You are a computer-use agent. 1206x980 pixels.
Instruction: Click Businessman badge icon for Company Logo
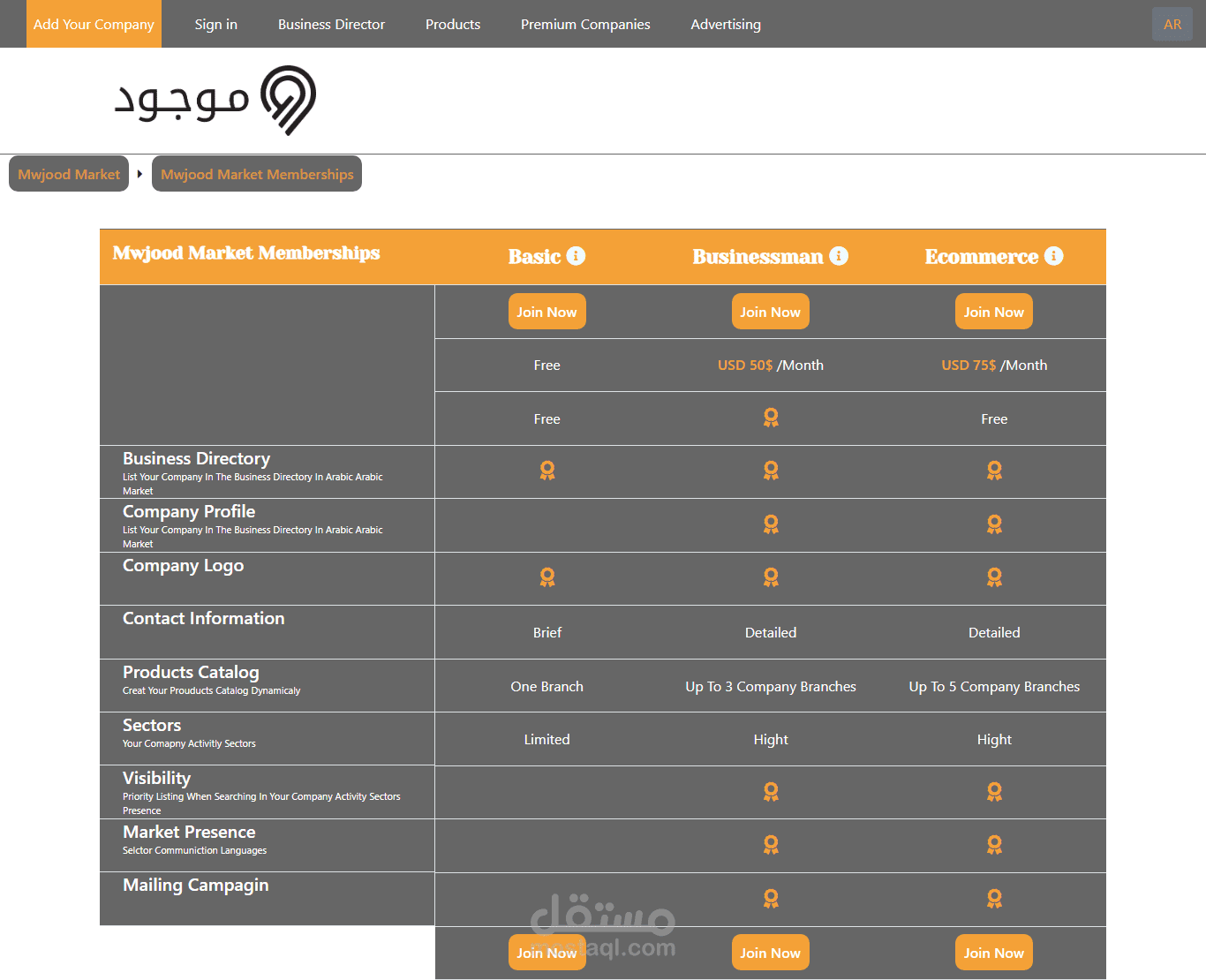coord(771,577)
